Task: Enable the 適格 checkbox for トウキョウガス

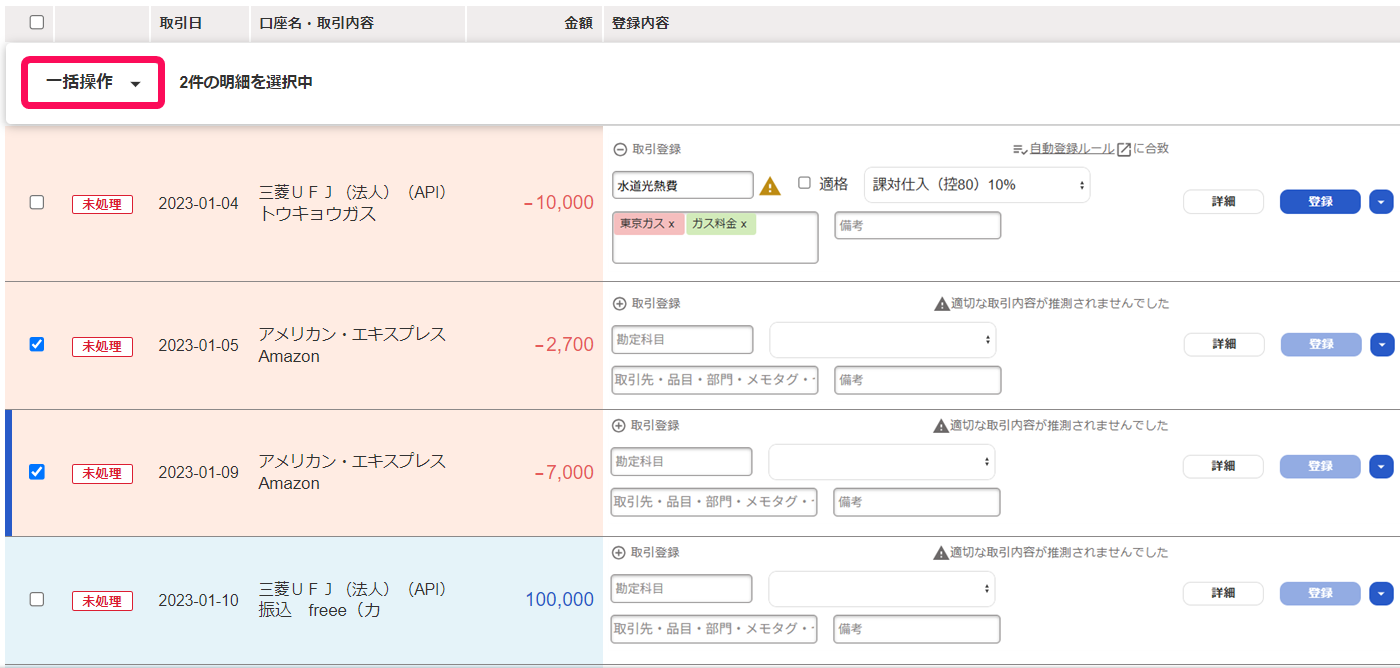Action: tap(804, 183)
